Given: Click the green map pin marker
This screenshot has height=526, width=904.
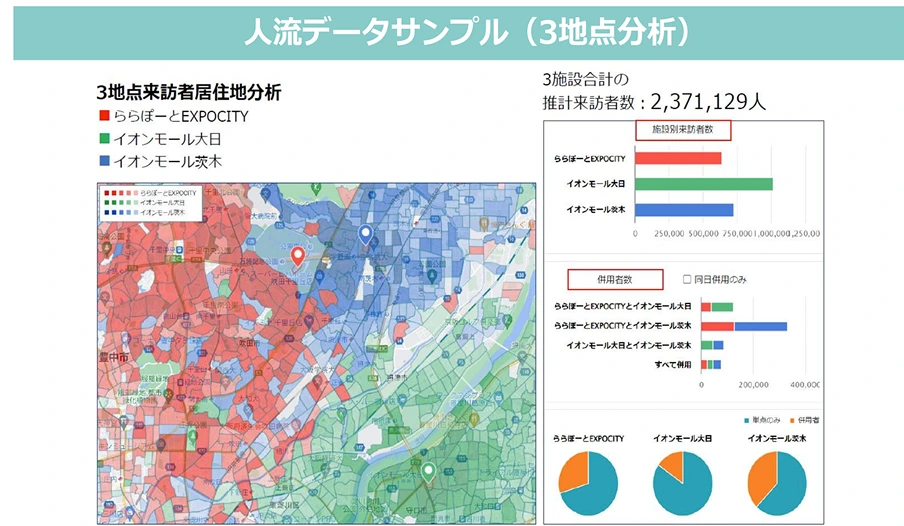Looking at the screenshot, I should click(x=428, y=472).
